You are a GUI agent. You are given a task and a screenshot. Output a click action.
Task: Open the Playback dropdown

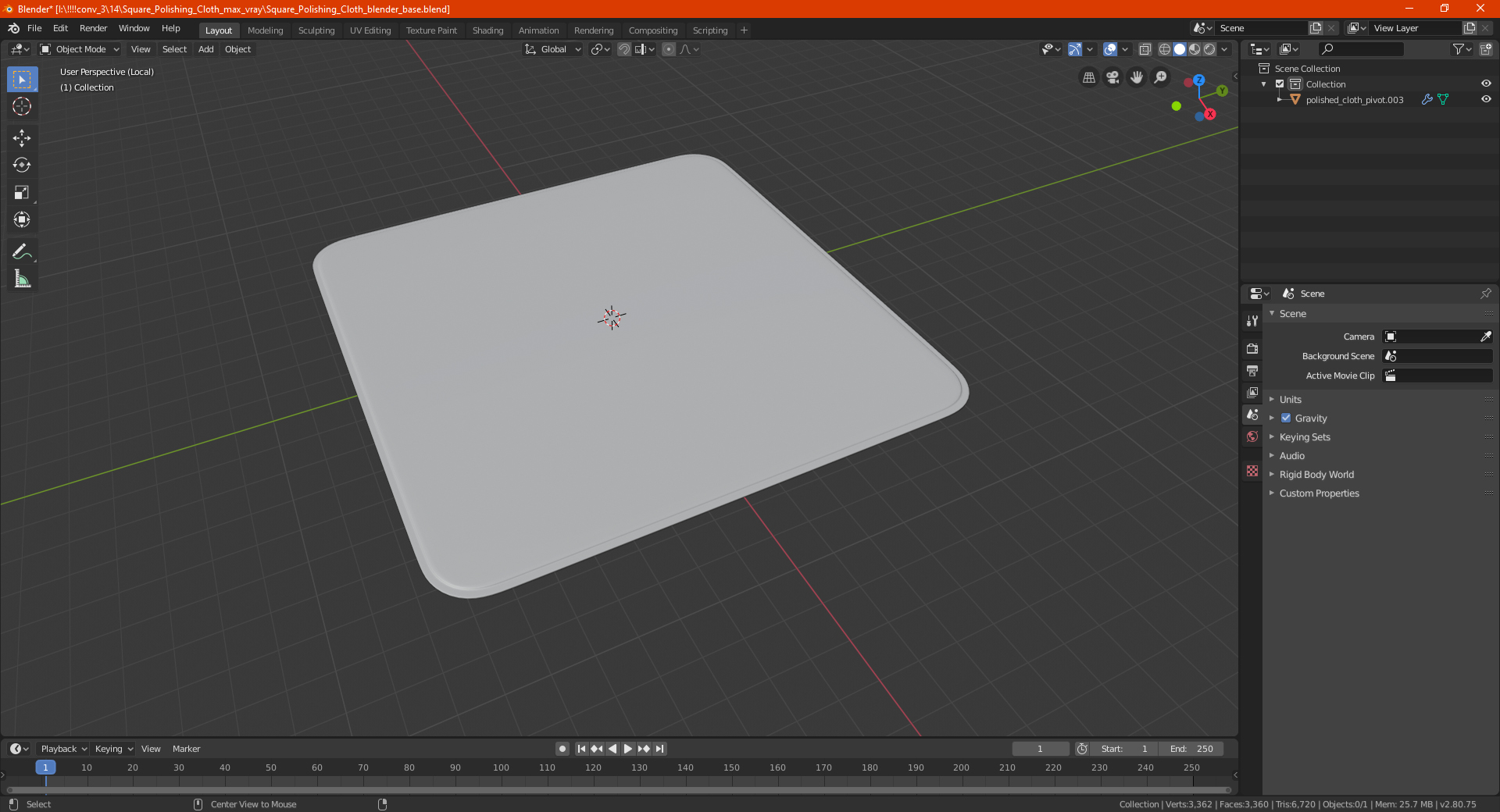point(63,749)
